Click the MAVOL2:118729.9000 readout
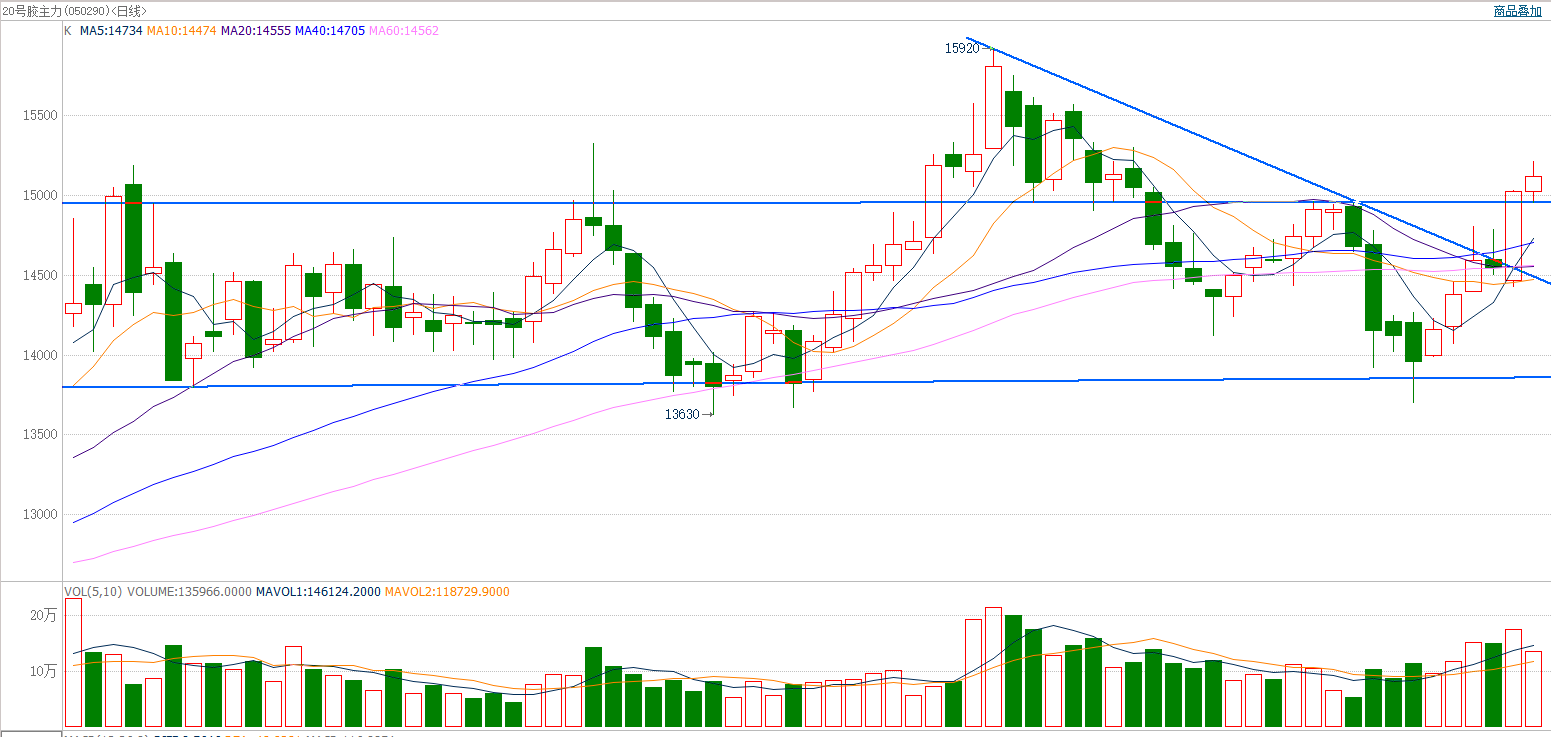Image resolution: width=1551 pixels, height=737 pixels. click(447, 592)
